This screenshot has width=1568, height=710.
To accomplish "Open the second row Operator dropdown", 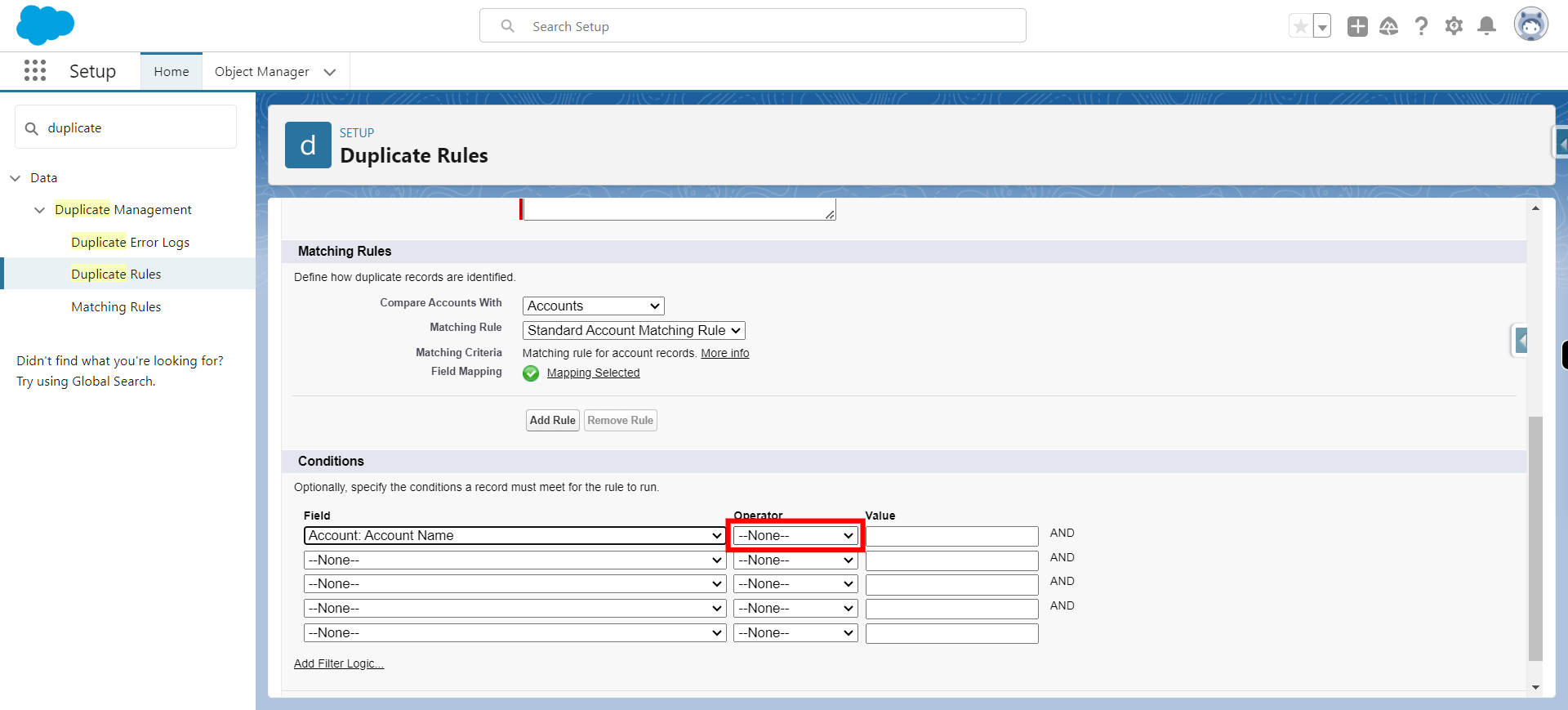I will [x=795, y=560].
